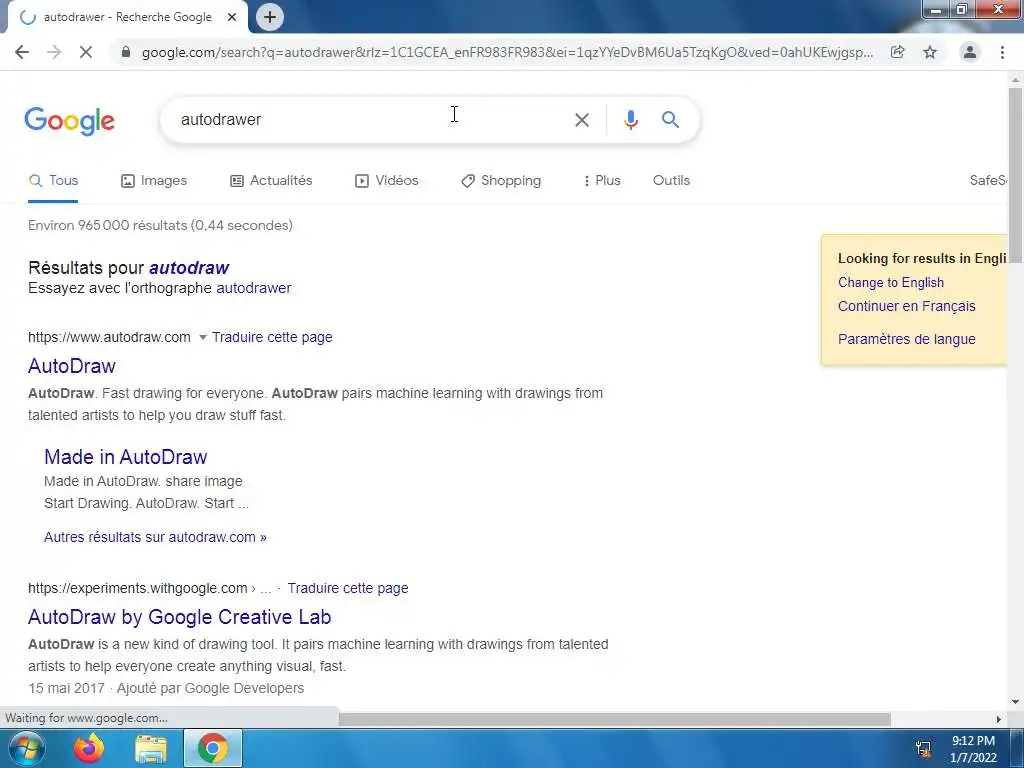Click Change to English link

click(x=891, y=283)
